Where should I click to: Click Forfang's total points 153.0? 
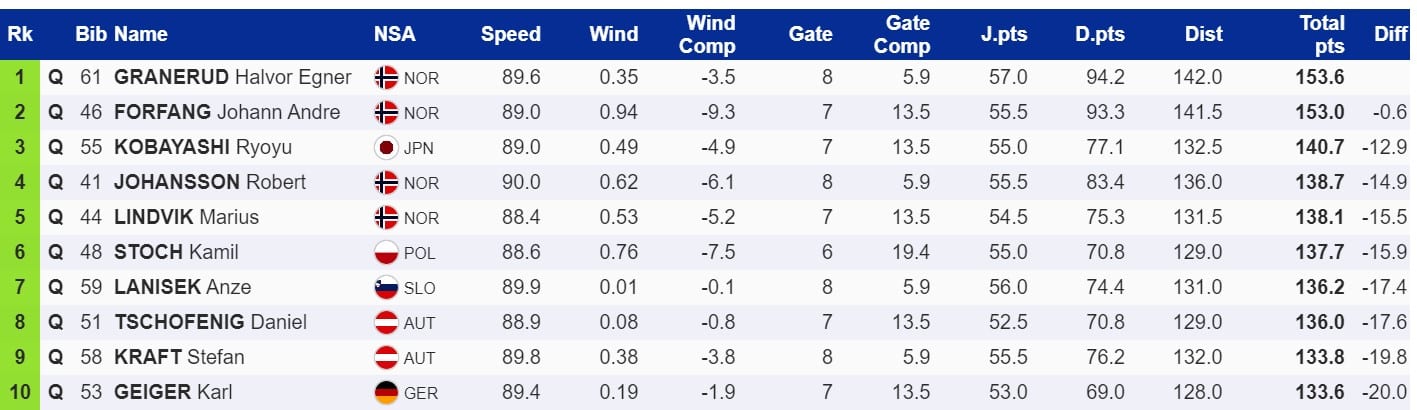click(1323, 112)
